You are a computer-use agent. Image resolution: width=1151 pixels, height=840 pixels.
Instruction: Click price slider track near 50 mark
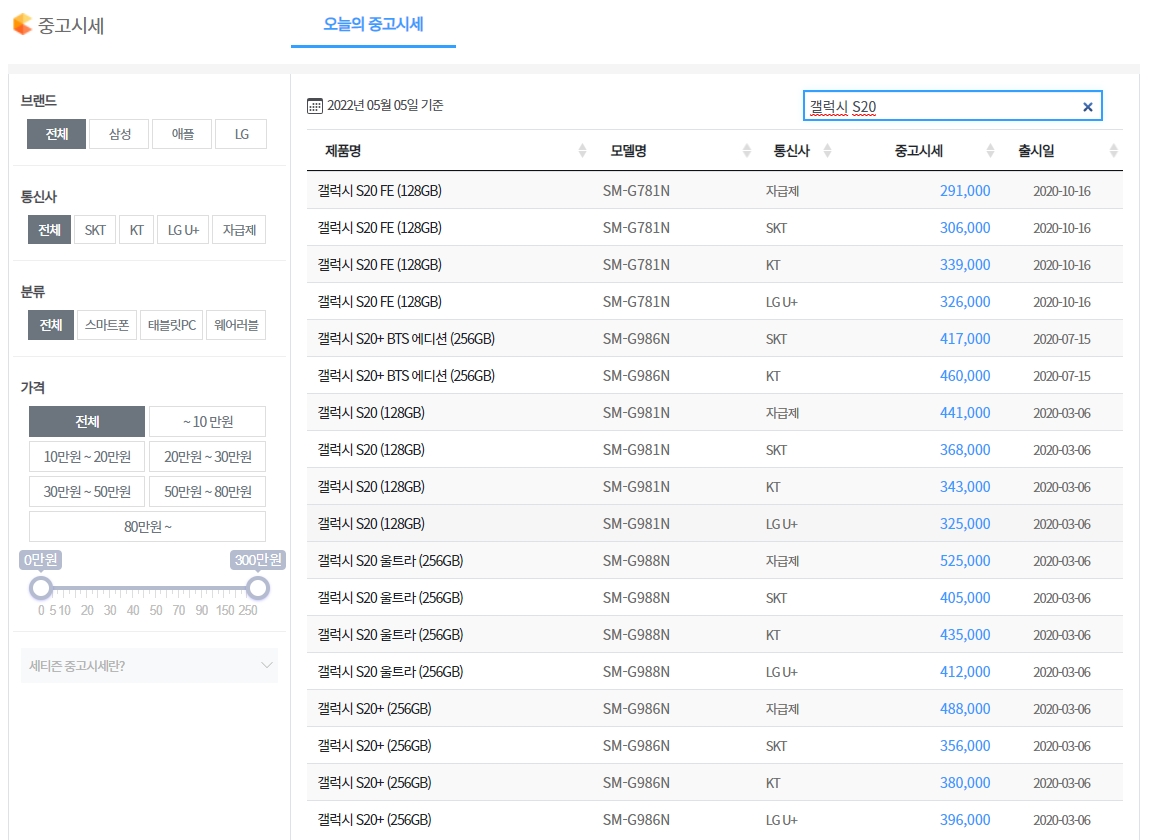click(156, 589)
